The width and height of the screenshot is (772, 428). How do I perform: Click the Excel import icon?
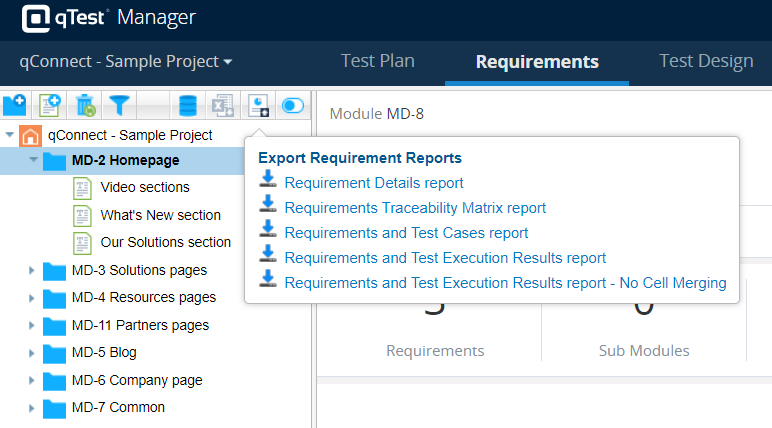[x=222, y=104]
